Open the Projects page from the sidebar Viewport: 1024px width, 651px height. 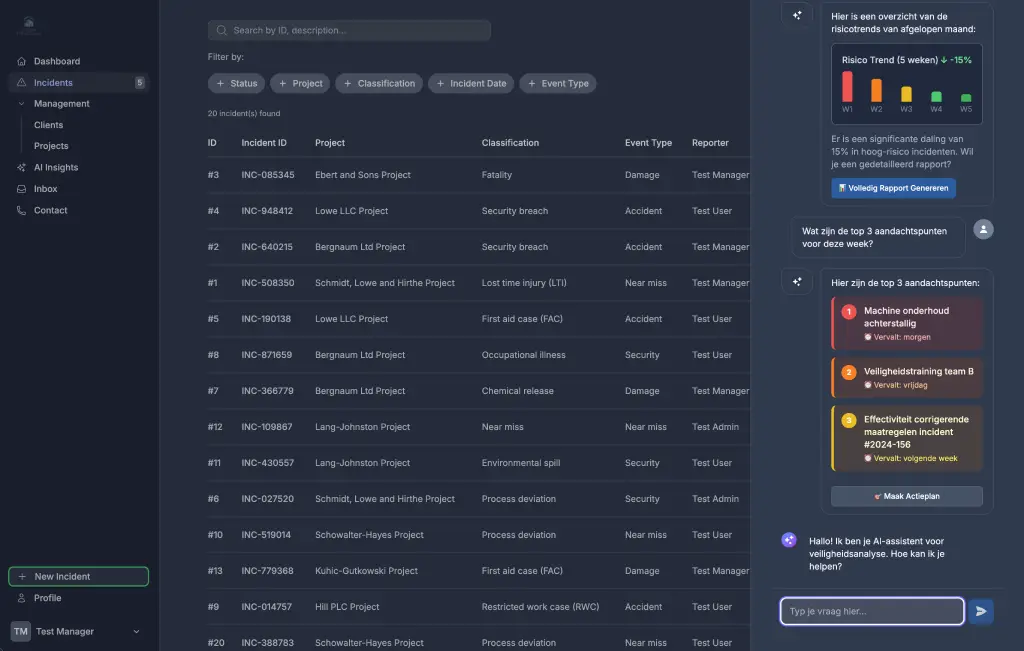click(50, 146)
